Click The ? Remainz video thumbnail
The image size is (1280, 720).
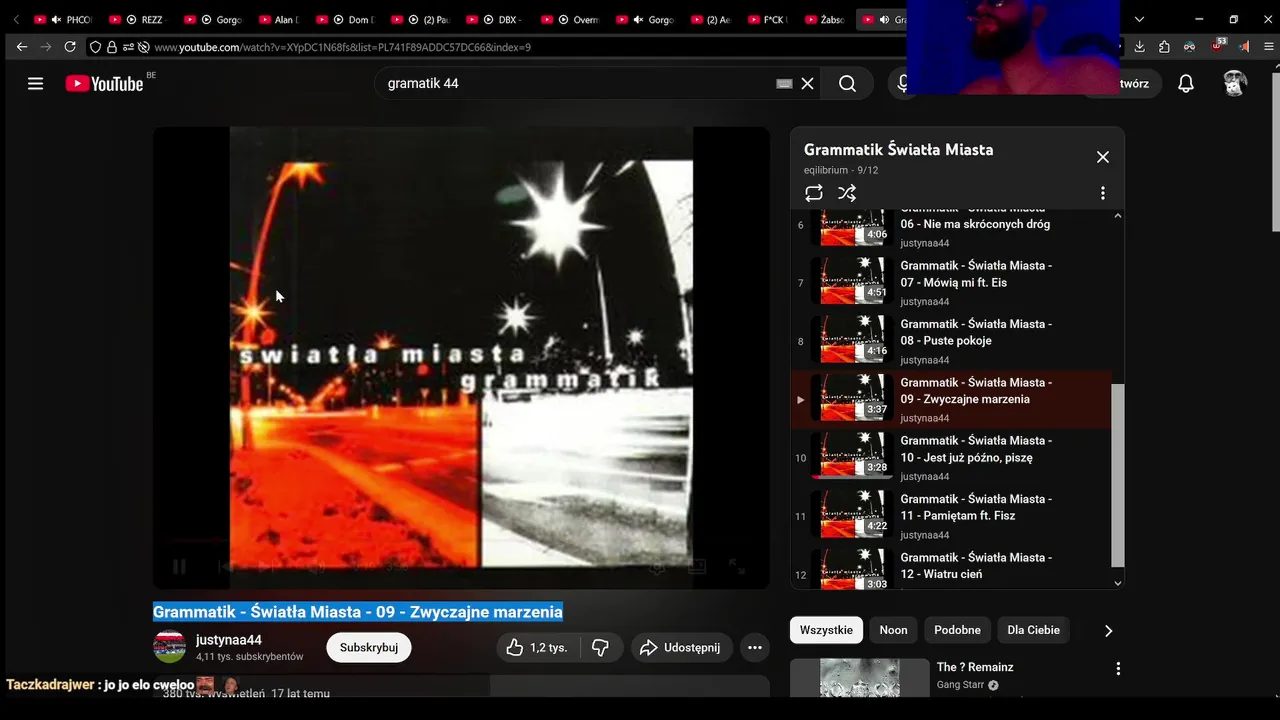coord(860,678)
